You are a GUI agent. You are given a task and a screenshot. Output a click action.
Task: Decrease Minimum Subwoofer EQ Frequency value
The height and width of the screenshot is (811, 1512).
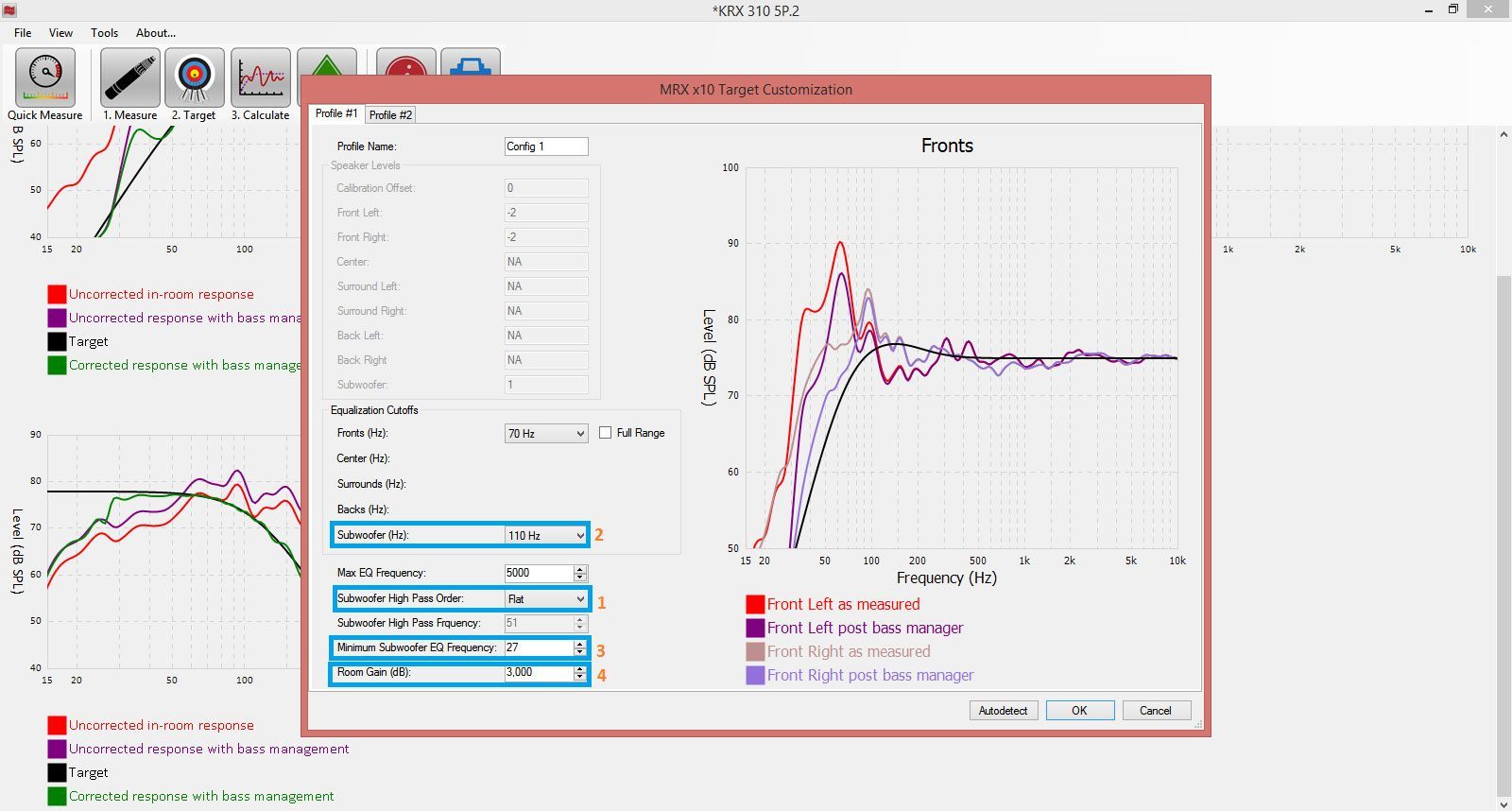[580, 651]
